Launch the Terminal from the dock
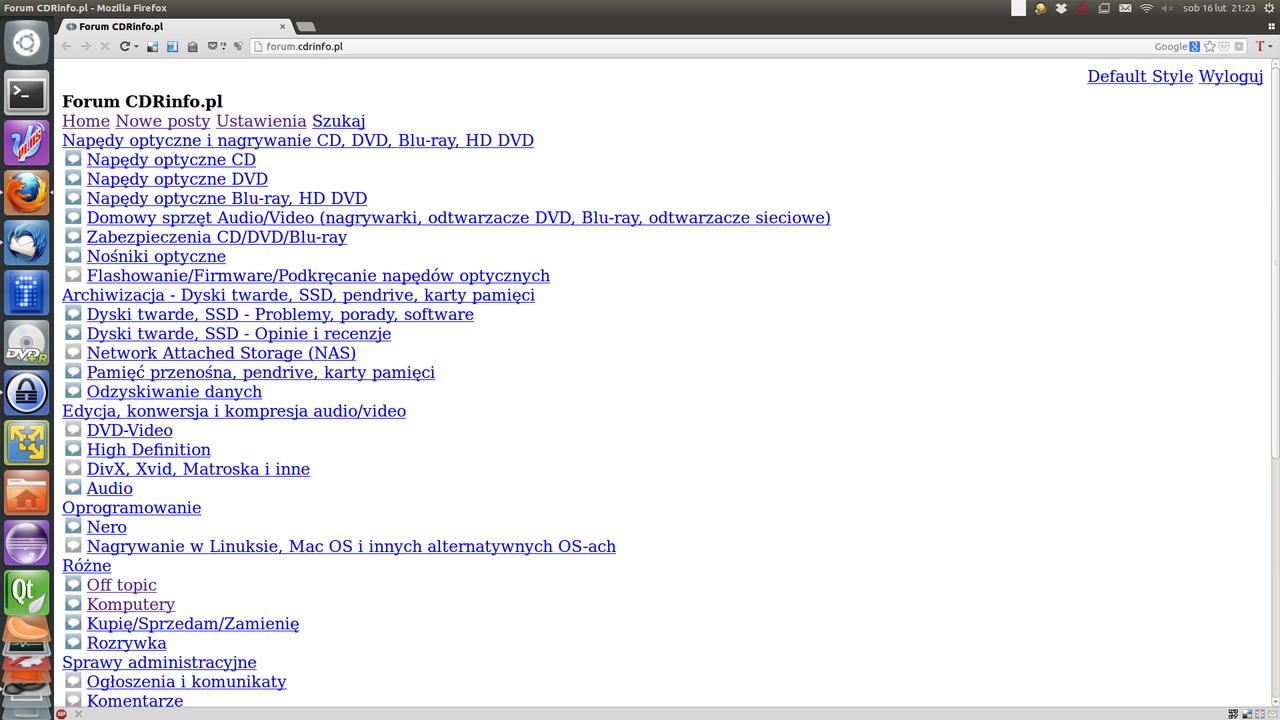 pos(26,94)
